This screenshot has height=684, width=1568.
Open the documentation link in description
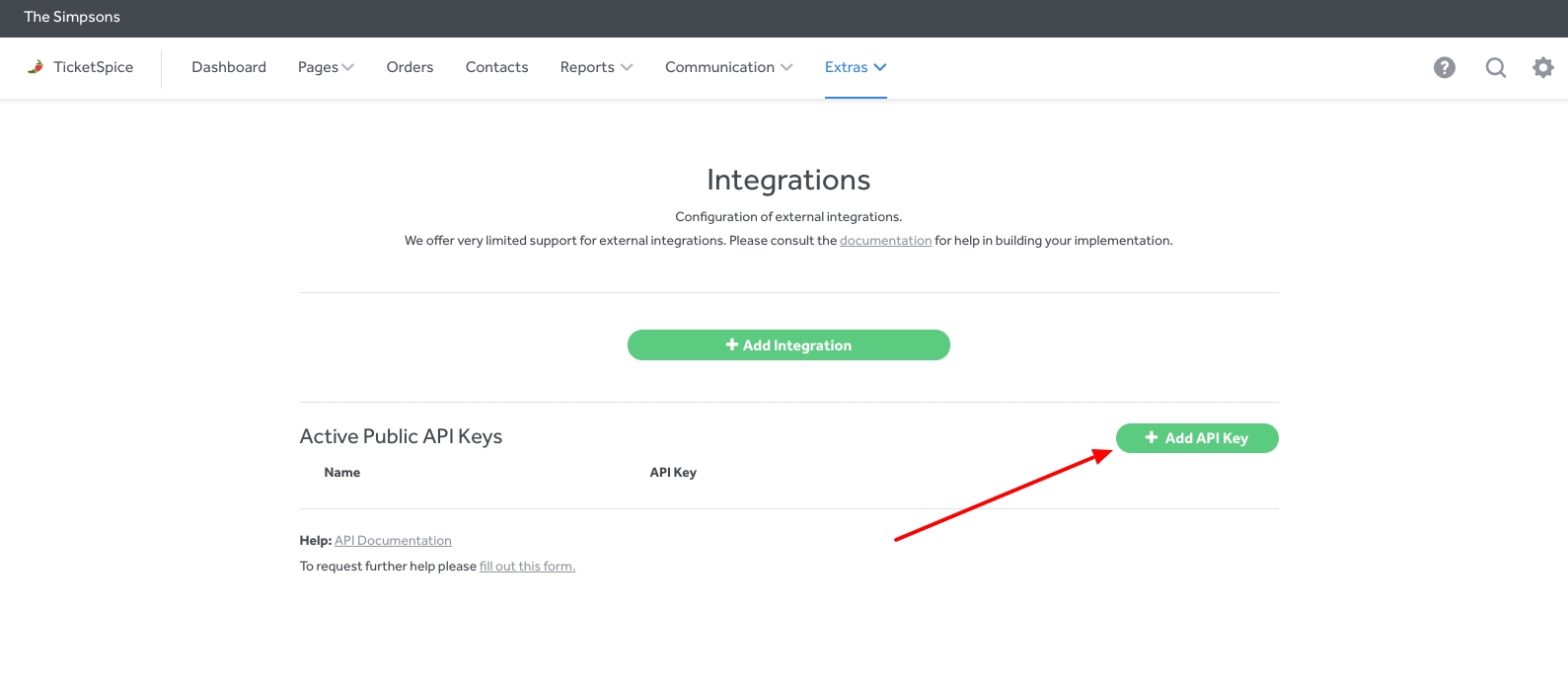885,241
